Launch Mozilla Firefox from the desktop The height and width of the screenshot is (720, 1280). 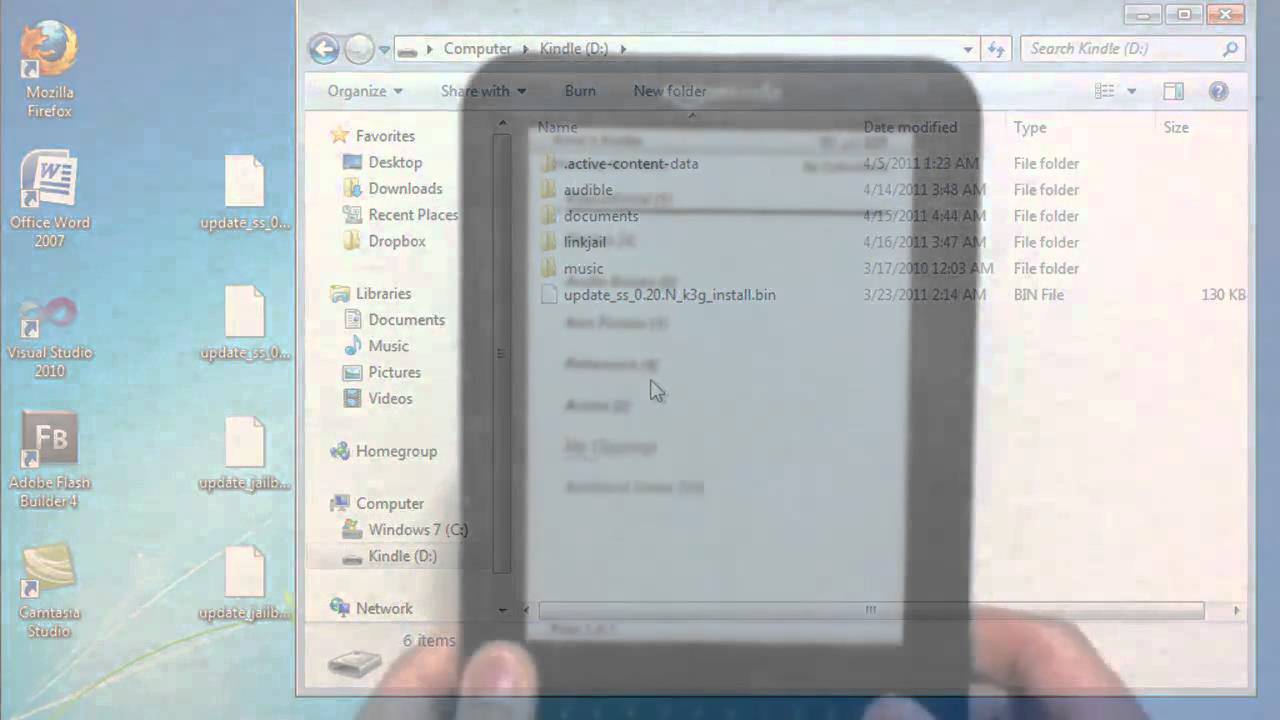point(49,71)
